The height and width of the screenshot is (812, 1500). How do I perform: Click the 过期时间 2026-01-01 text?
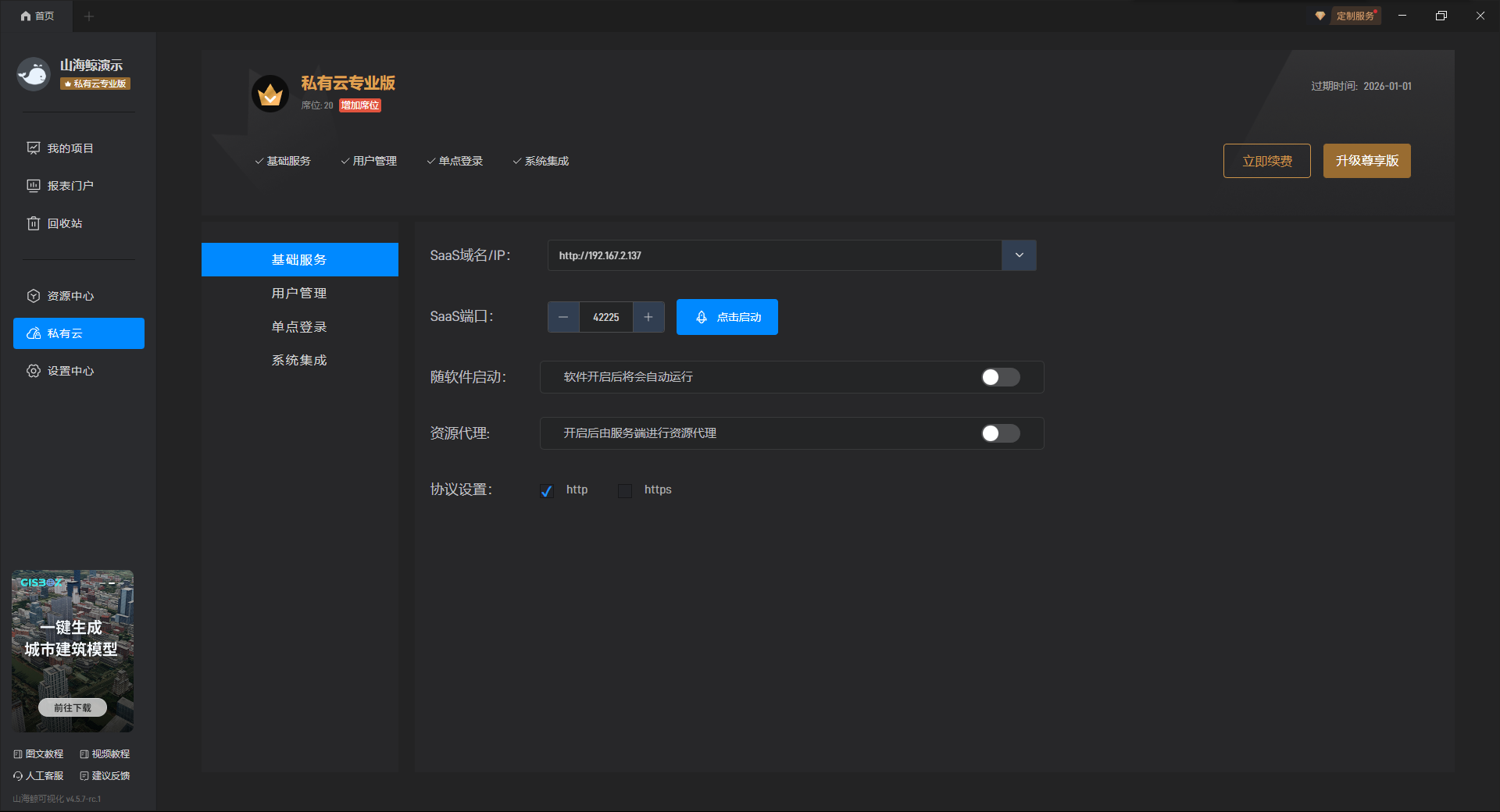(1361, 86)
